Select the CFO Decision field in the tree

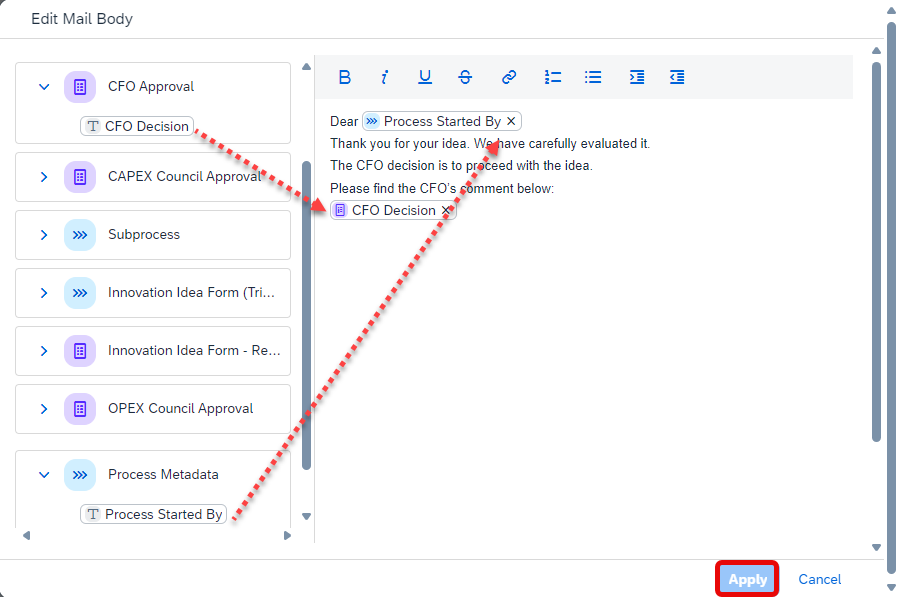pyautogui.click(x=137, y=126)
